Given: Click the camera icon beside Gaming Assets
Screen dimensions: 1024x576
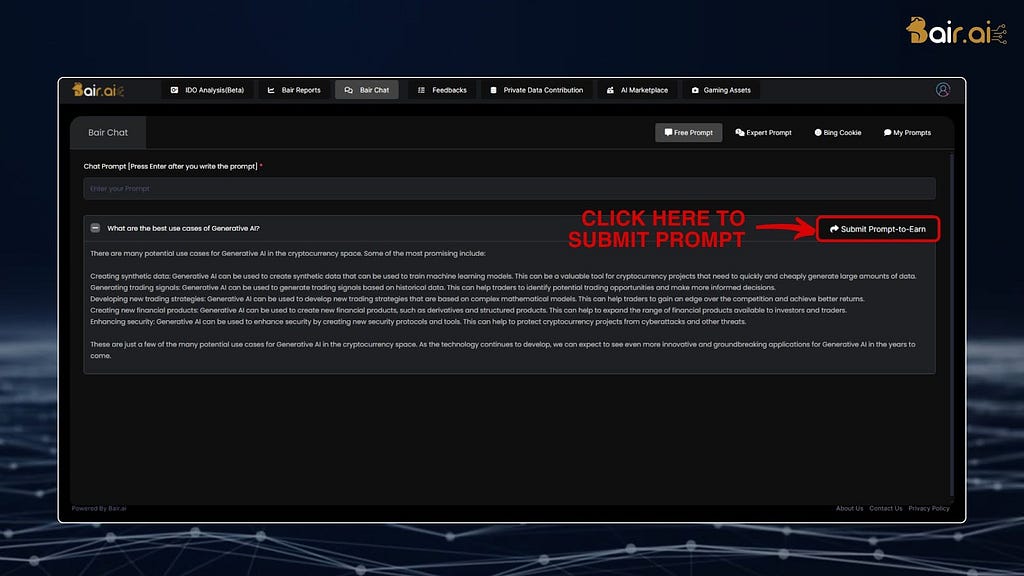Looking at the screenshot, I should click(x=695, y=90).
